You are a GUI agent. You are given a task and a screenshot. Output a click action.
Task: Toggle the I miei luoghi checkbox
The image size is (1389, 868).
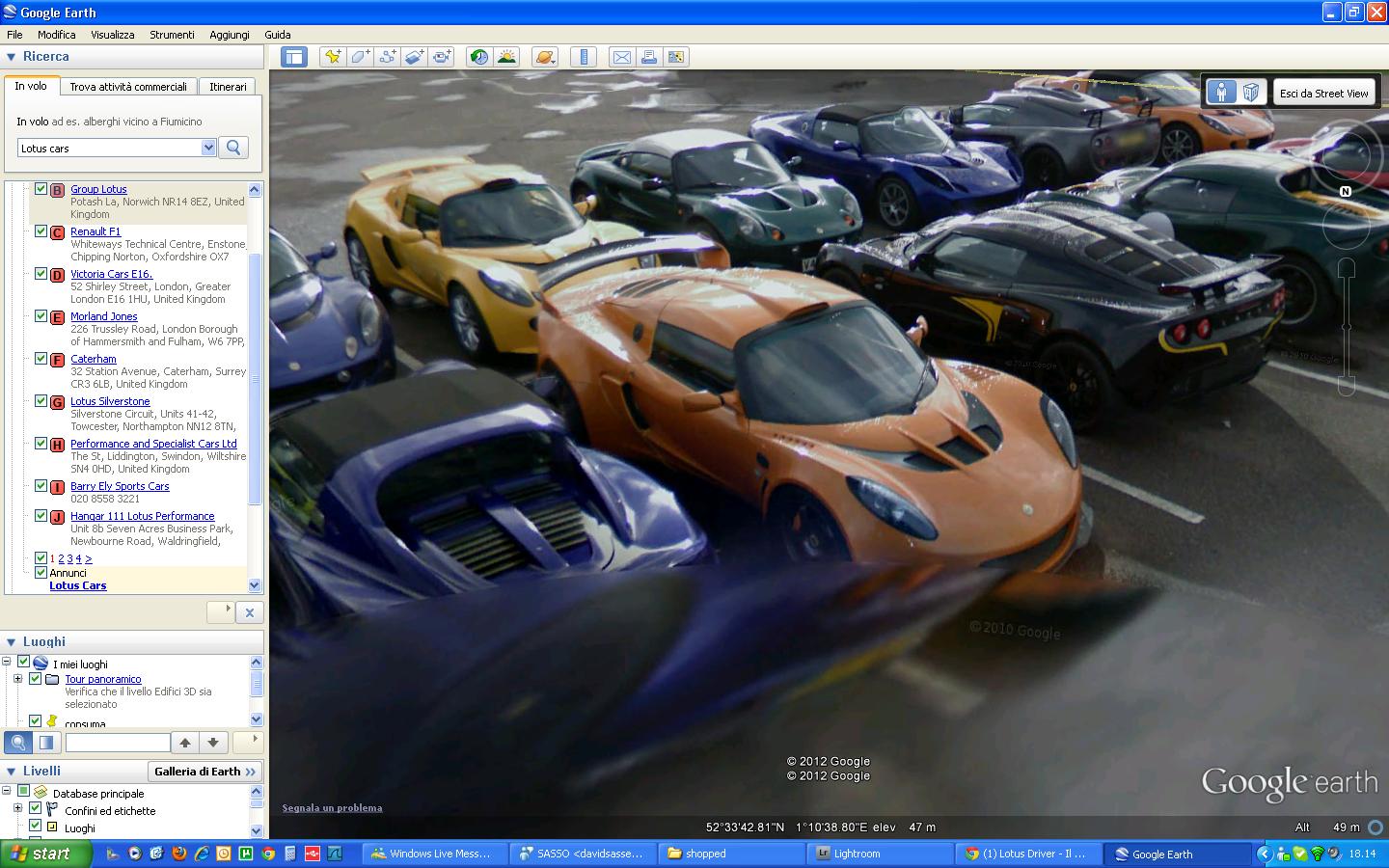coord(23,663)
